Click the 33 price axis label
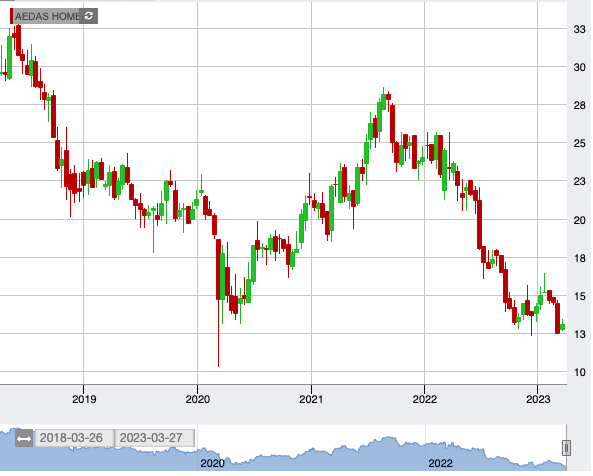Viewport: 593px width, 476px height. pos(579,29)
